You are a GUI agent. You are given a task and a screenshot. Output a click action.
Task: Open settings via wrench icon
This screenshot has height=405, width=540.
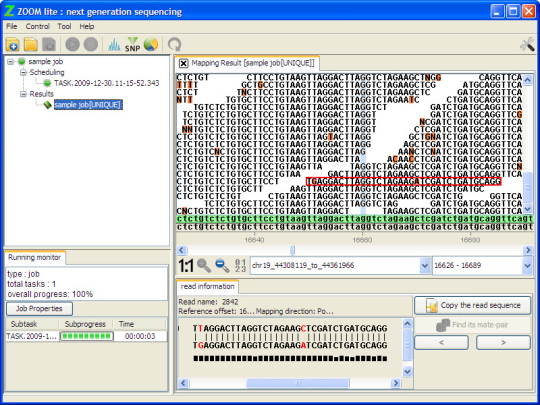click(x=527, y=45)
